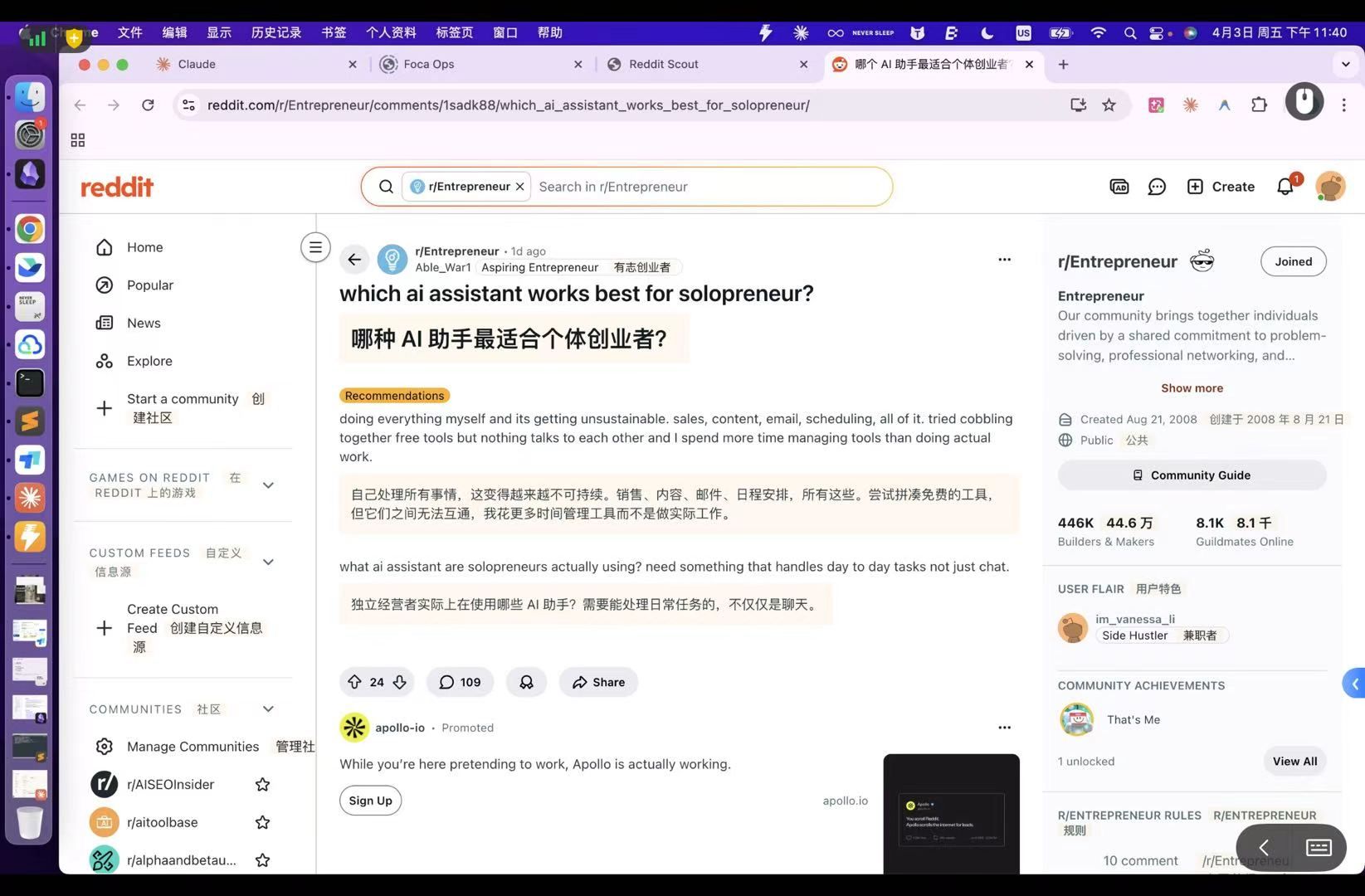Collapse the Games on Reddit section
This screenshot has height=896, width=1365.
pos(268,485)
